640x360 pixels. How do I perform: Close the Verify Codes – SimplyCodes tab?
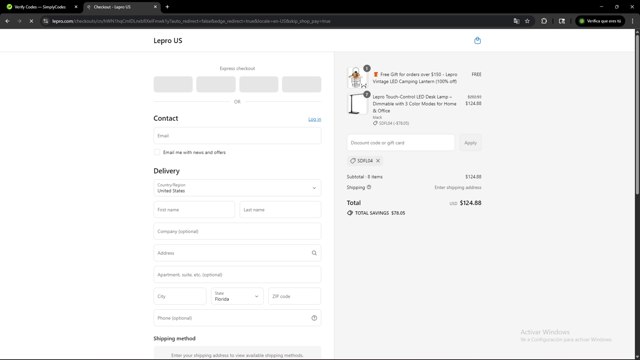76,7
